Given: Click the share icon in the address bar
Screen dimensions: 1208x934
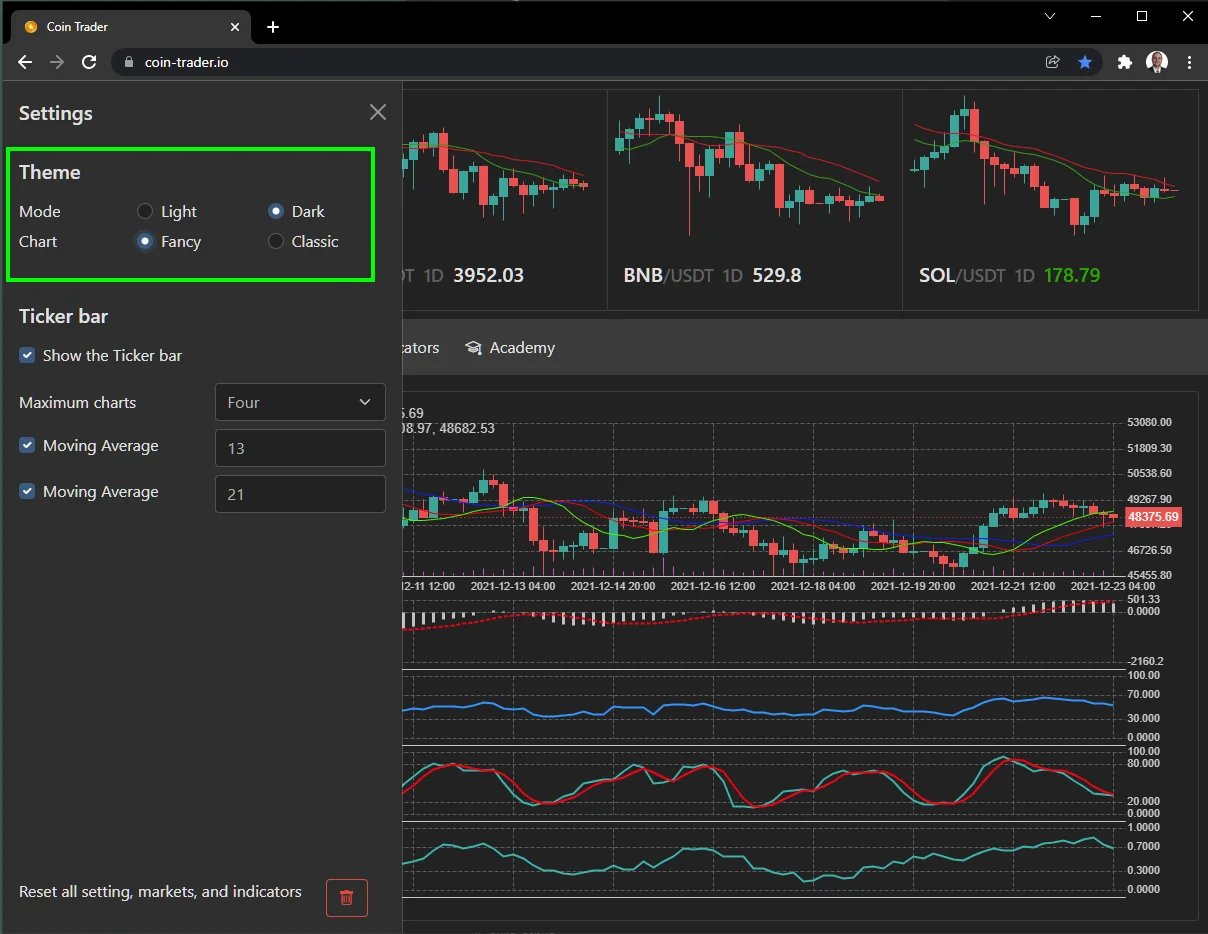Looking at the screenshot, I should click(1052, 61).
